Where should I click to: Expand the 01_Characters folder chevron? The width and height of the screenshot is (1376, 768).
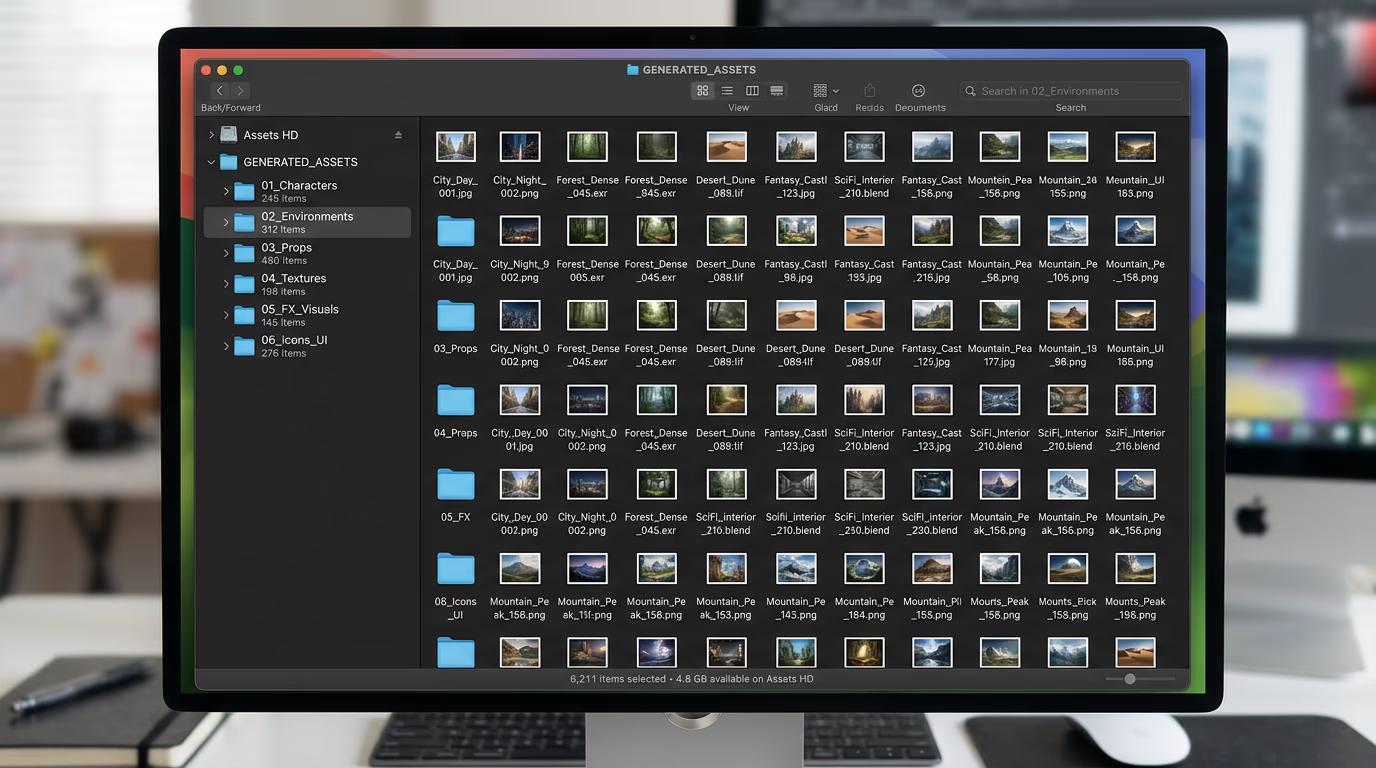[x=226, y=191]
